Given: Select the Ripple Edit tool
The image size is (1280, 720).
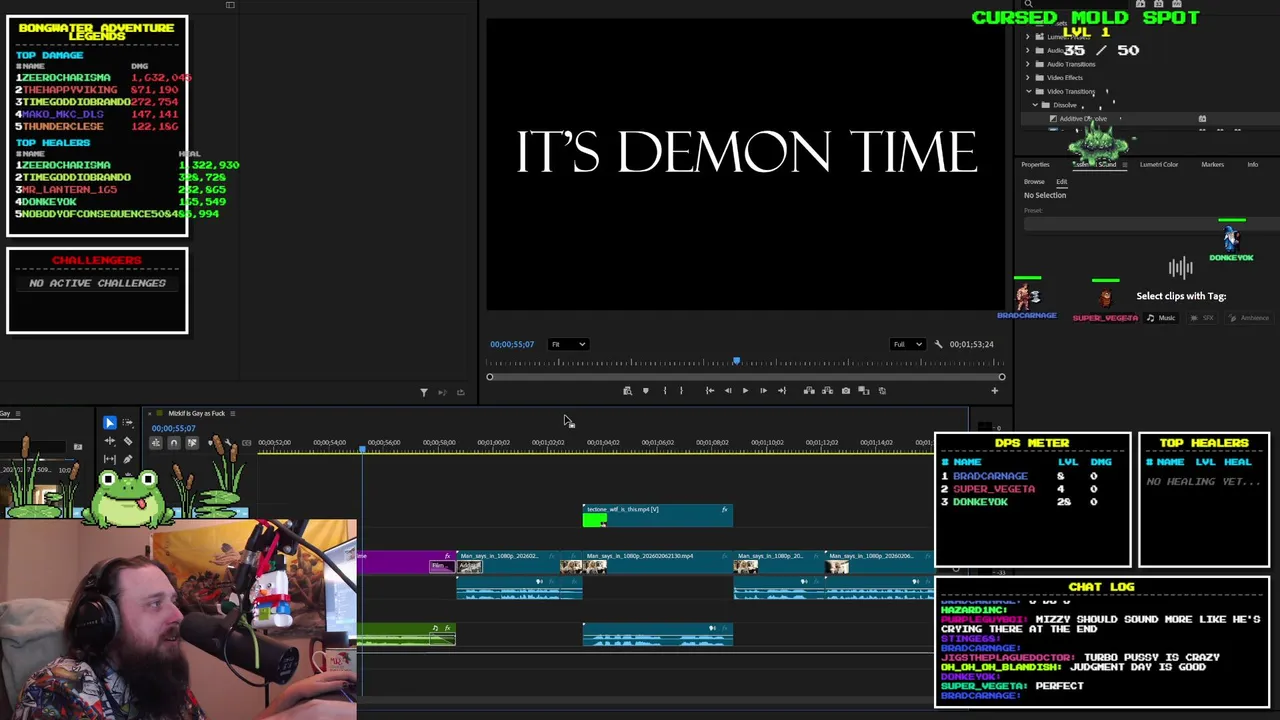Looking at the screenshot, I should pos(110,441).
